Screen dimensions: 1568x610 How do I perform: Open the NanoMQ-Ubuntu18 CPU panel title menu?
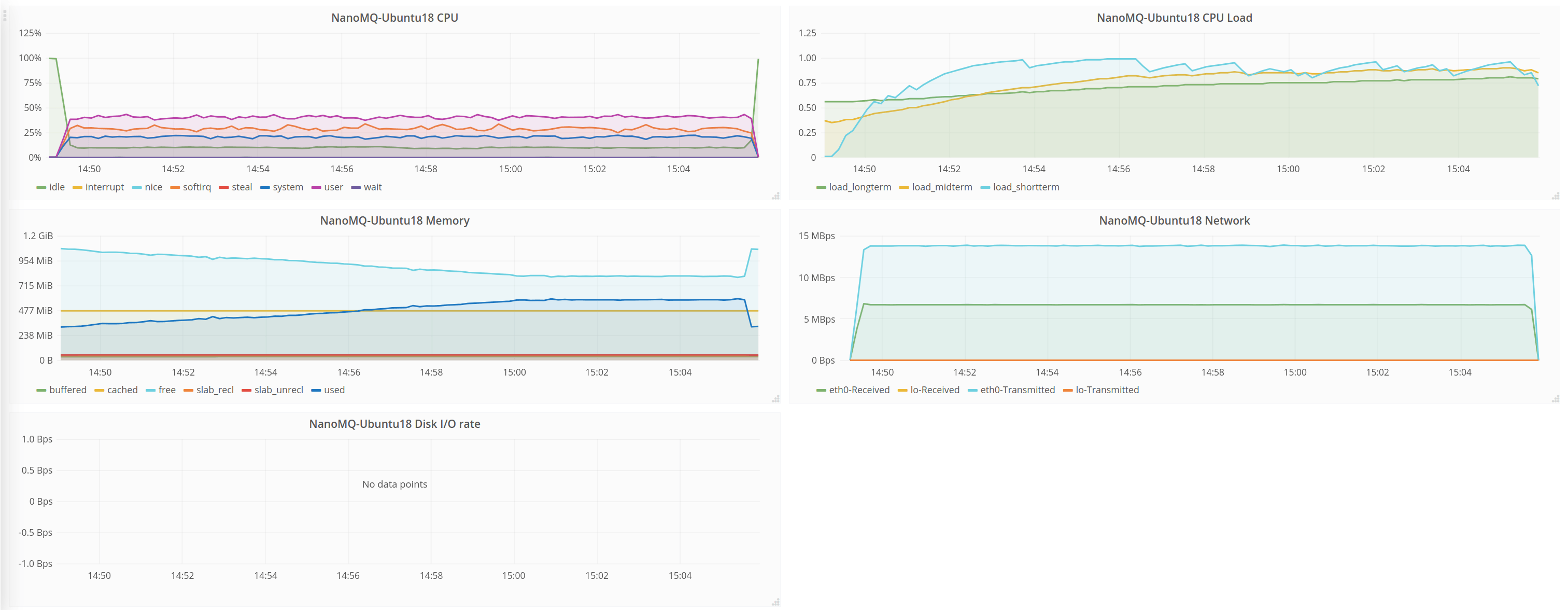pyautogui.click(x=394, y=18)
